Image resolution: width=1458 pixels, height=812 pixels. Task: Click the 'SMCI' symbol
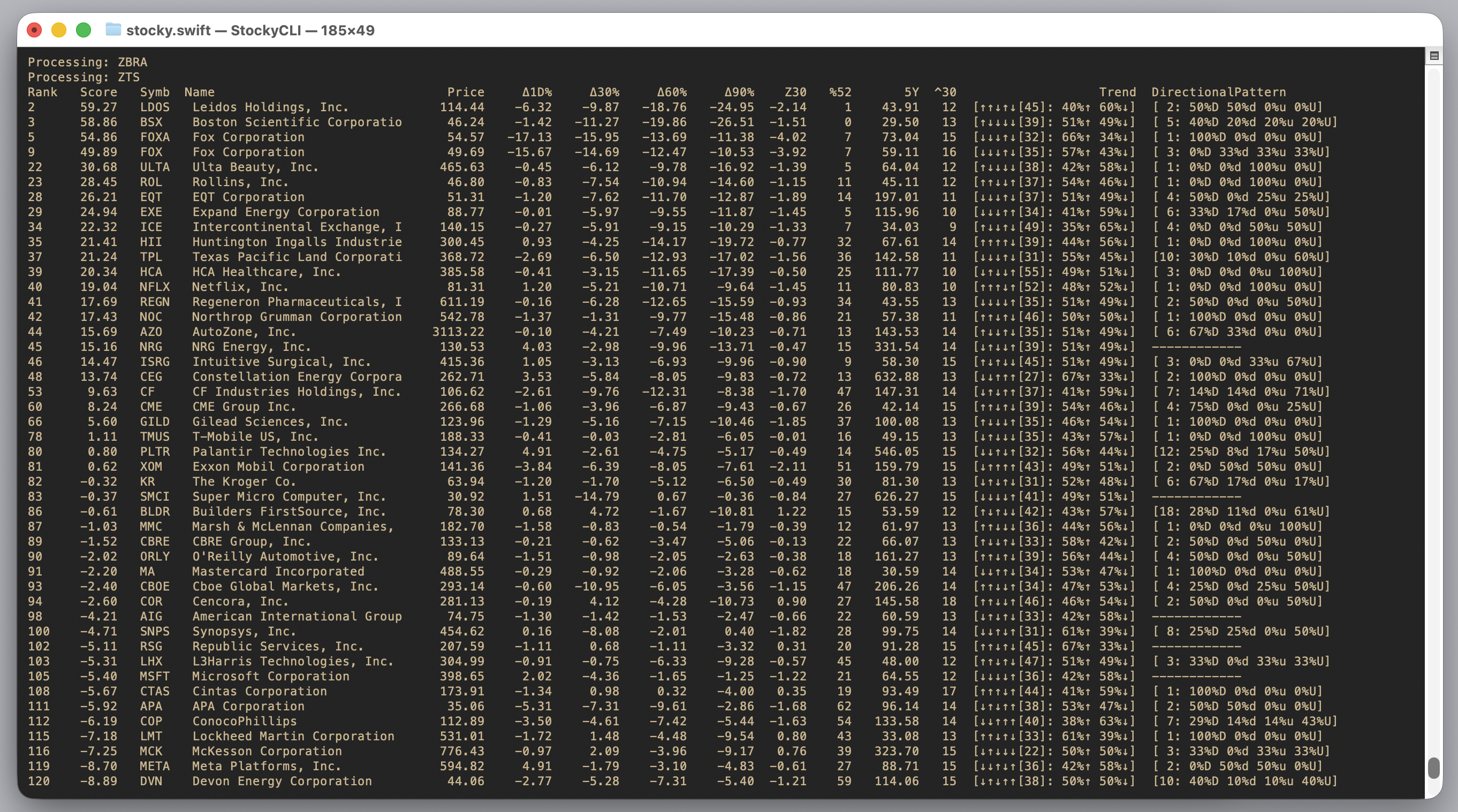[155, 496]
